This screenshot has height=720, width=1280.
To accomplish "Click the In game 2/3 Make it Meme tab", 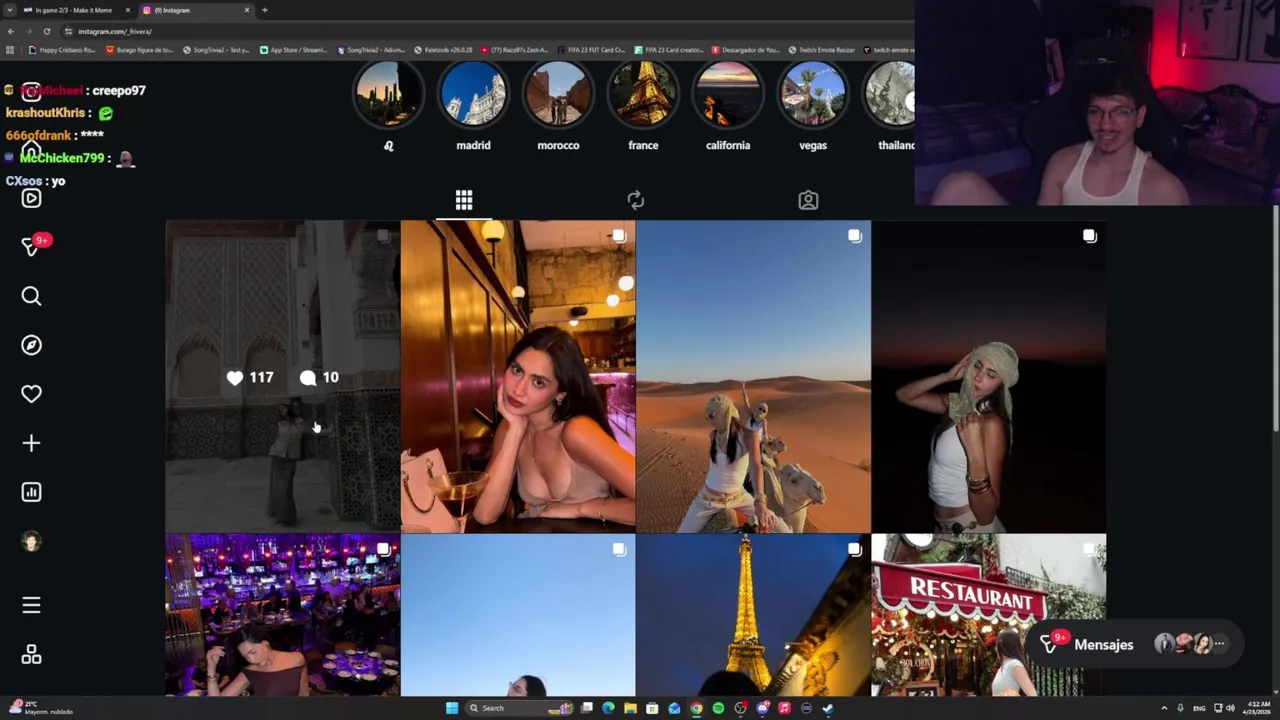I will click(x=75, y=10).
